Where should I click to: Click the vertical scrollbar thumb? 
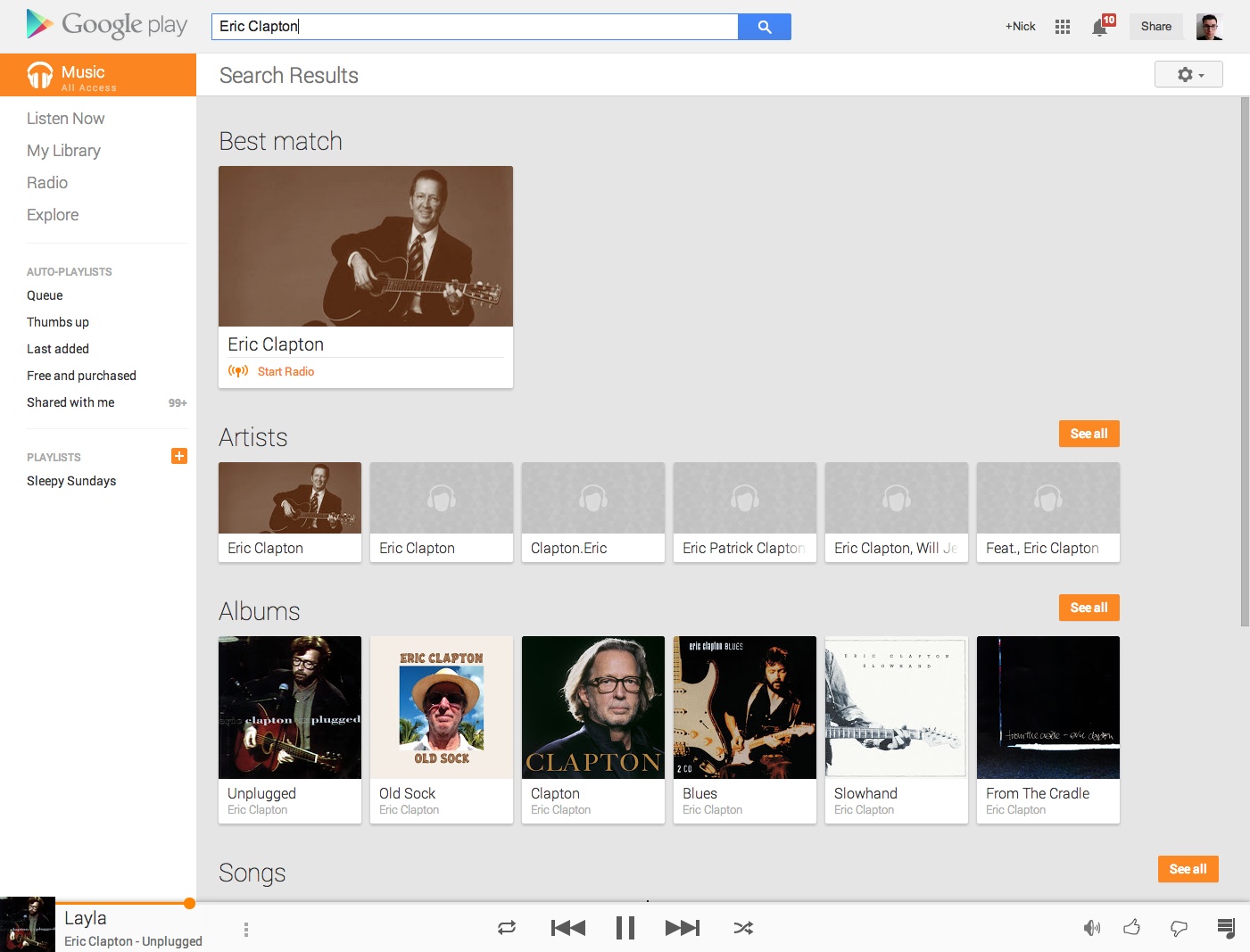pos(1245,361)
